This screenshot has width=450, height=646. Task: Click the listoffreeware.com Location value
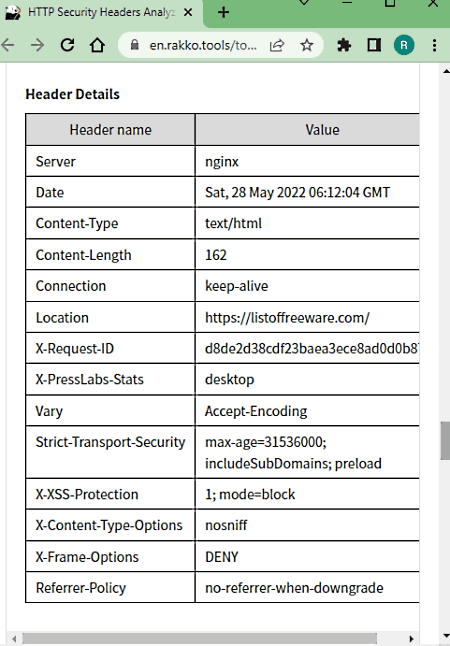point(287,318)
